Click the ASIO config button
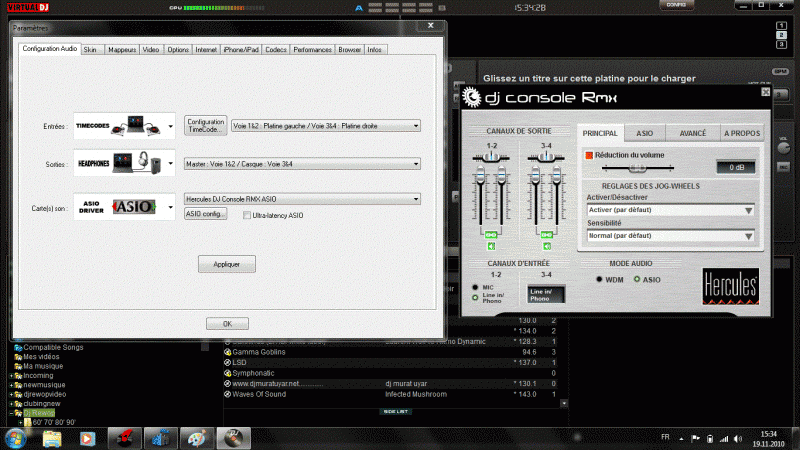This screenshot has width=800, height=450. [x=206, y=214]
